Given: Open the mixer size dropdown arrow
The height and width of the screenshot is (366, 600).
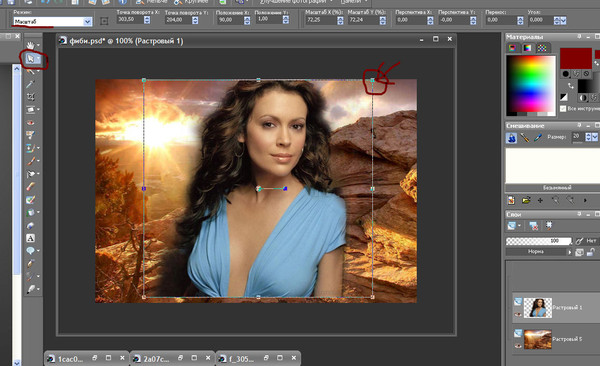Looking at the screenshot, I should 595,137.
